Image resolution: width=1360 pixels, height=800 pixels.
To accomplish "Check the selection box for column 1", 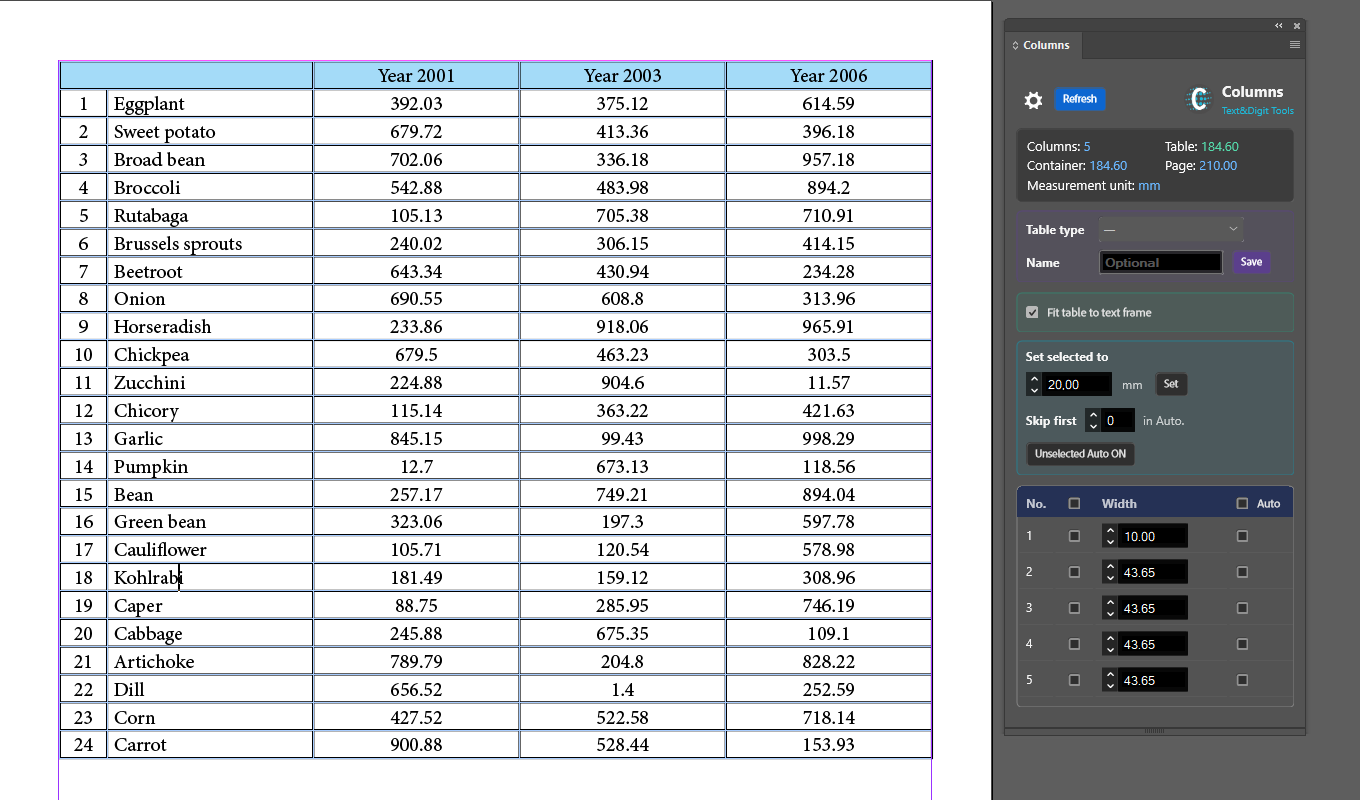I will point(1074,536).
